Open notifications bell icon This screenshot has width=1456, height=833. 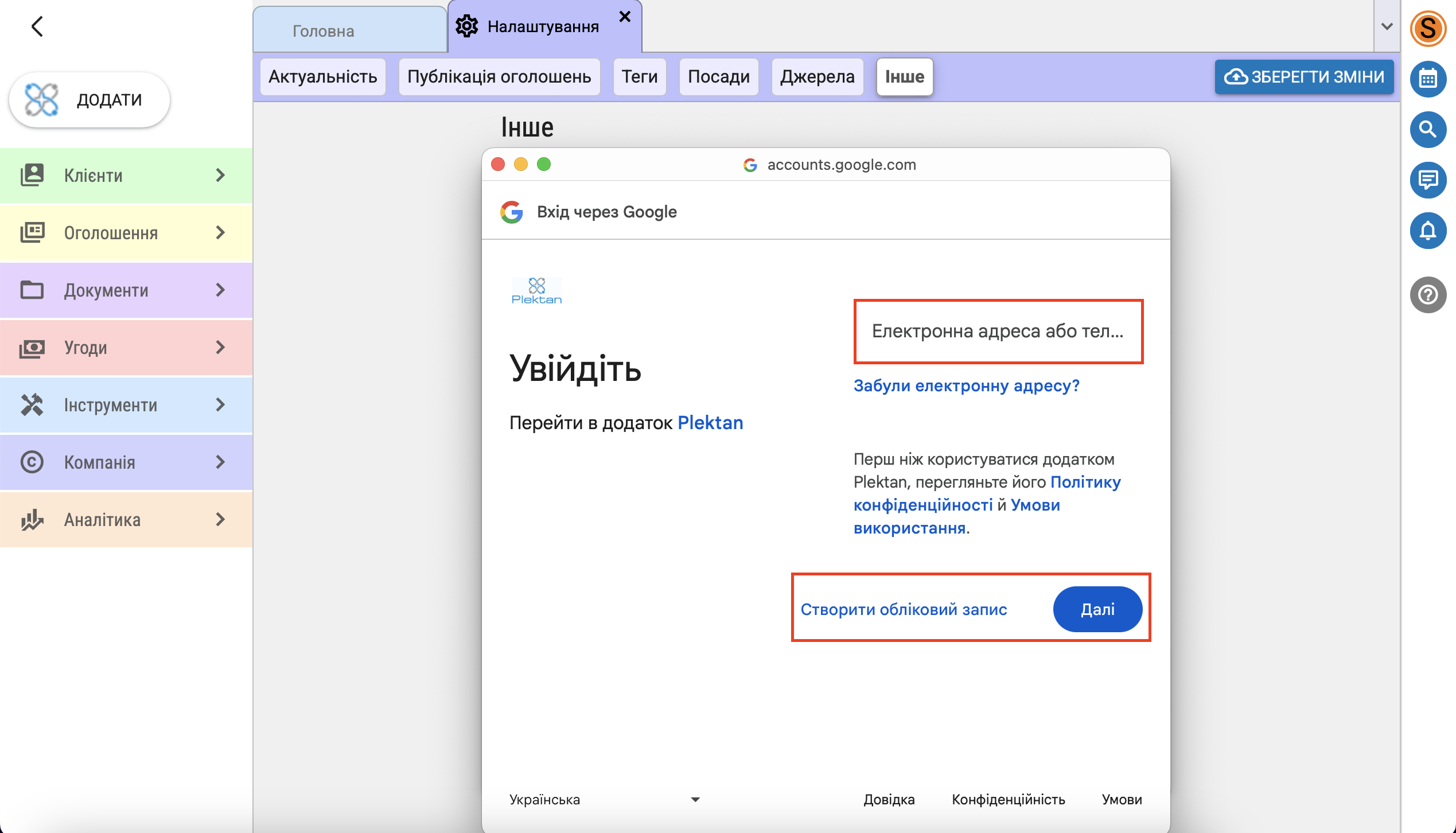(x=1427, y=231)
